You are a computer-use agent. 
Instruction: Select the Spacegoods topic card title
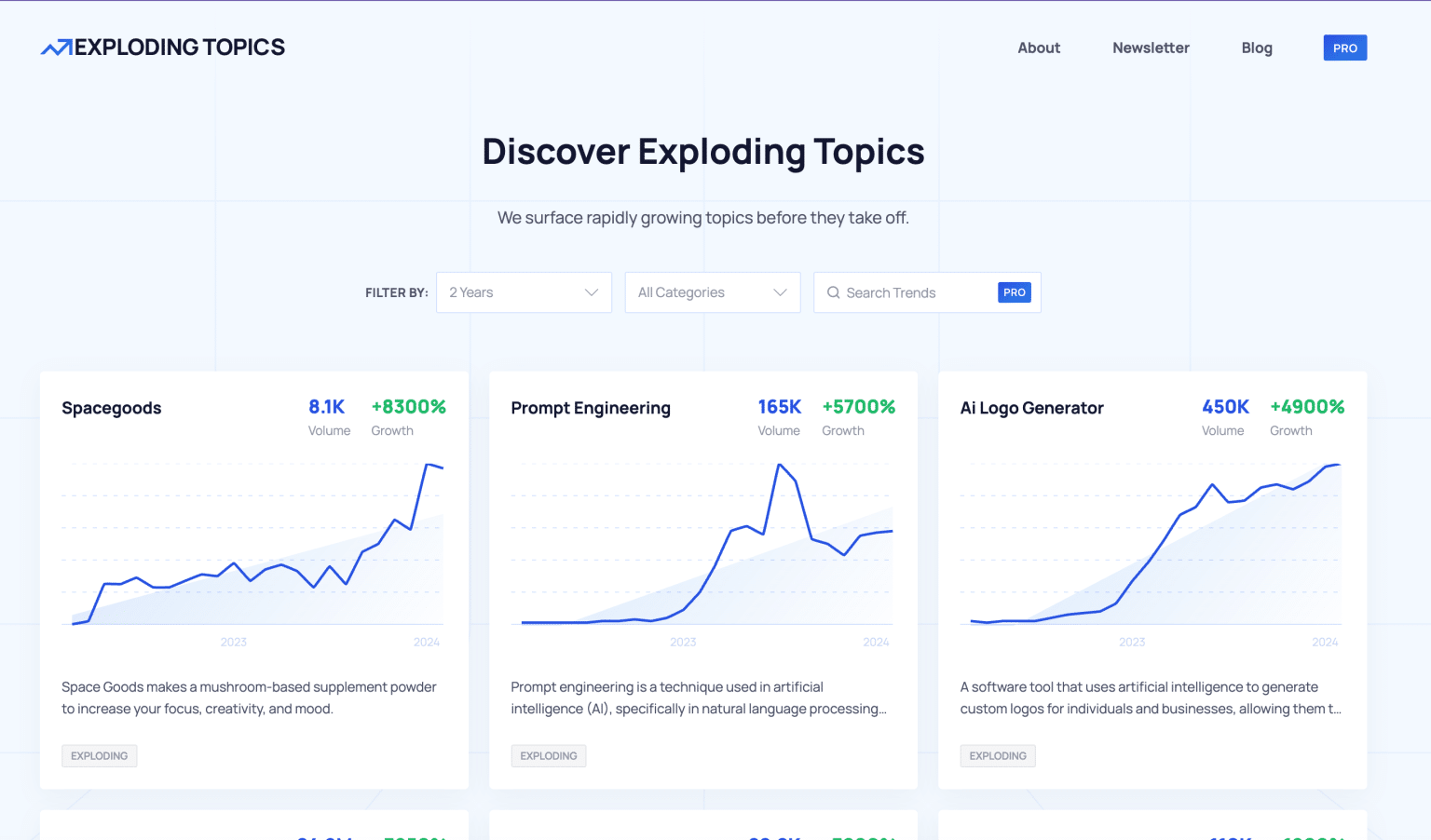(x=111, y=408)
